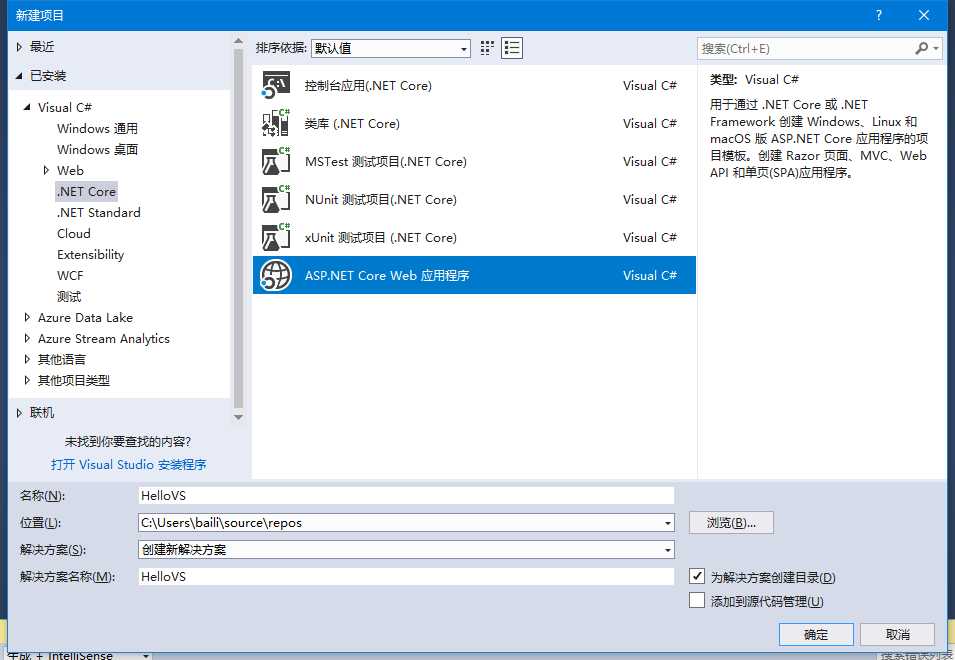Click the Class Library (.NET Core) template icon
The height and width of the screenshot is (660, 955).
(x=276, y=123)
